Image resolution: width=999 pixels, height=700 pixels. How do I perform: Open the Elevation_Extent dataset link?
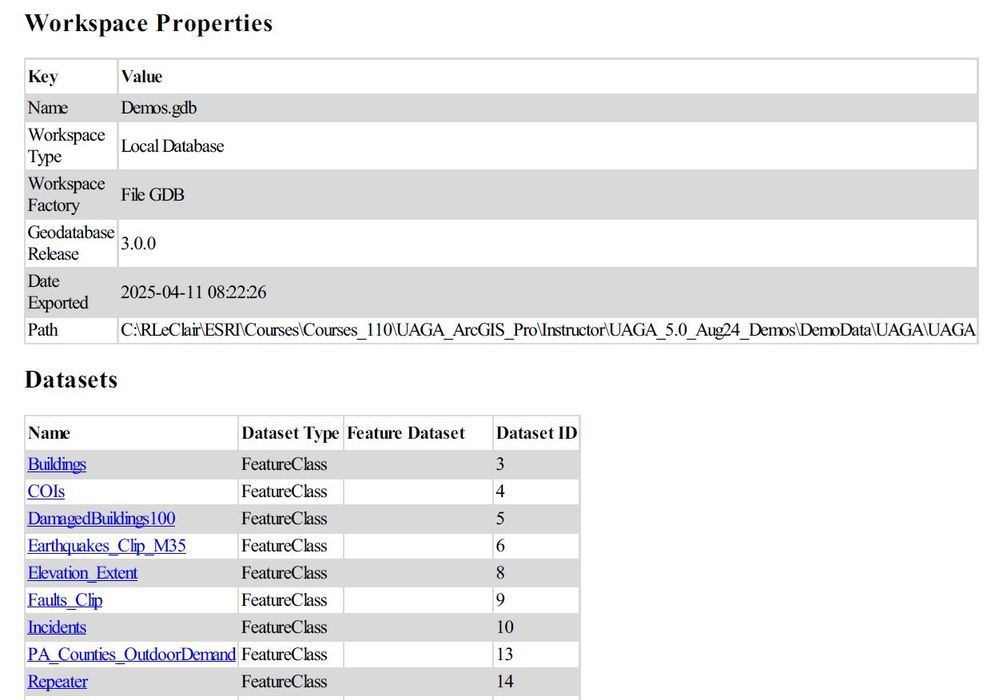82,573
